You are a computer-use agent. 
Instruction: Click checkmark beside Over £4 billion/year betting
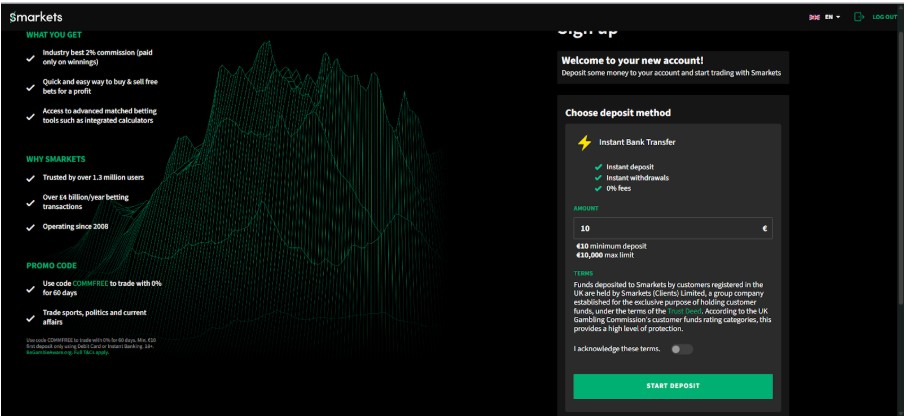[31, 202]
